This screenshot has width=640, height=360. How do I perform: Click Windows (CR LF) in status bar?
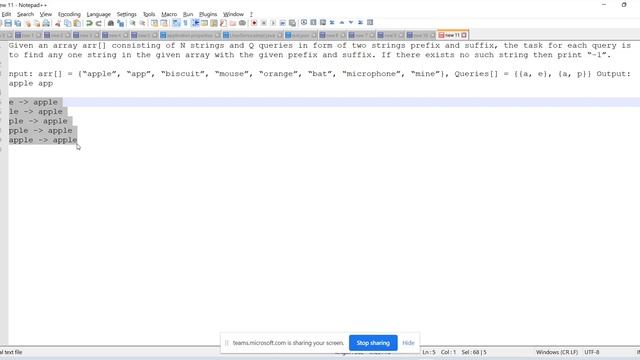click(x=557, y=352)
